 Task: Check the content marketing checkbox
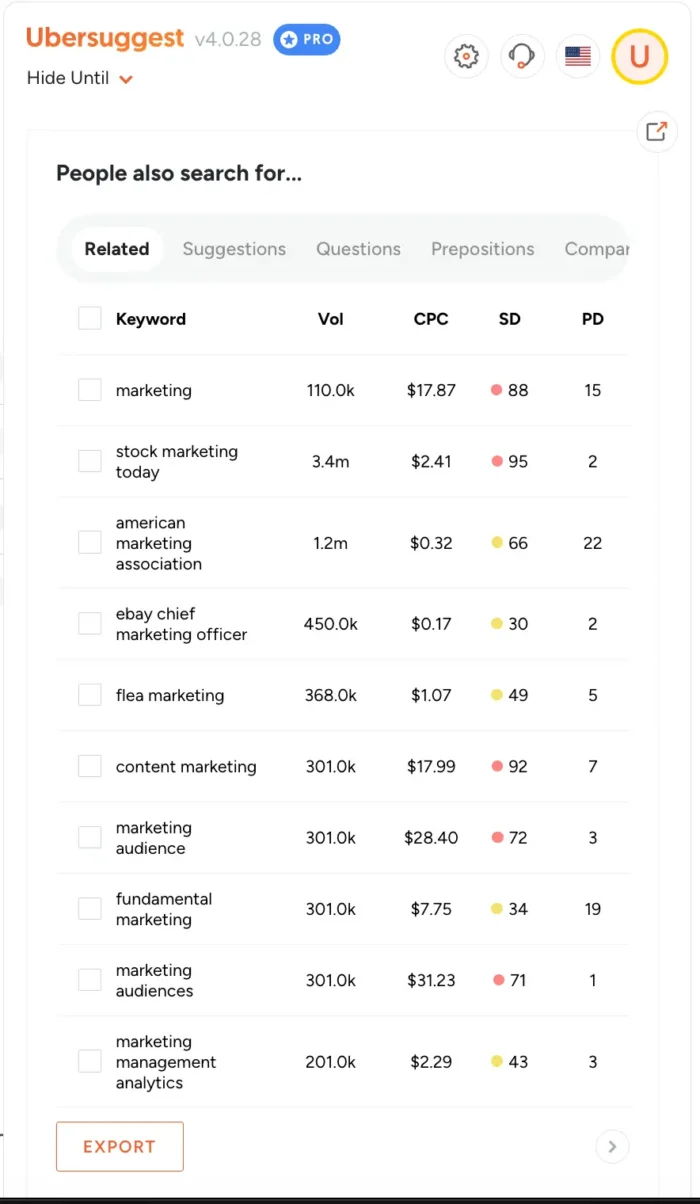(x=89, y=766)
